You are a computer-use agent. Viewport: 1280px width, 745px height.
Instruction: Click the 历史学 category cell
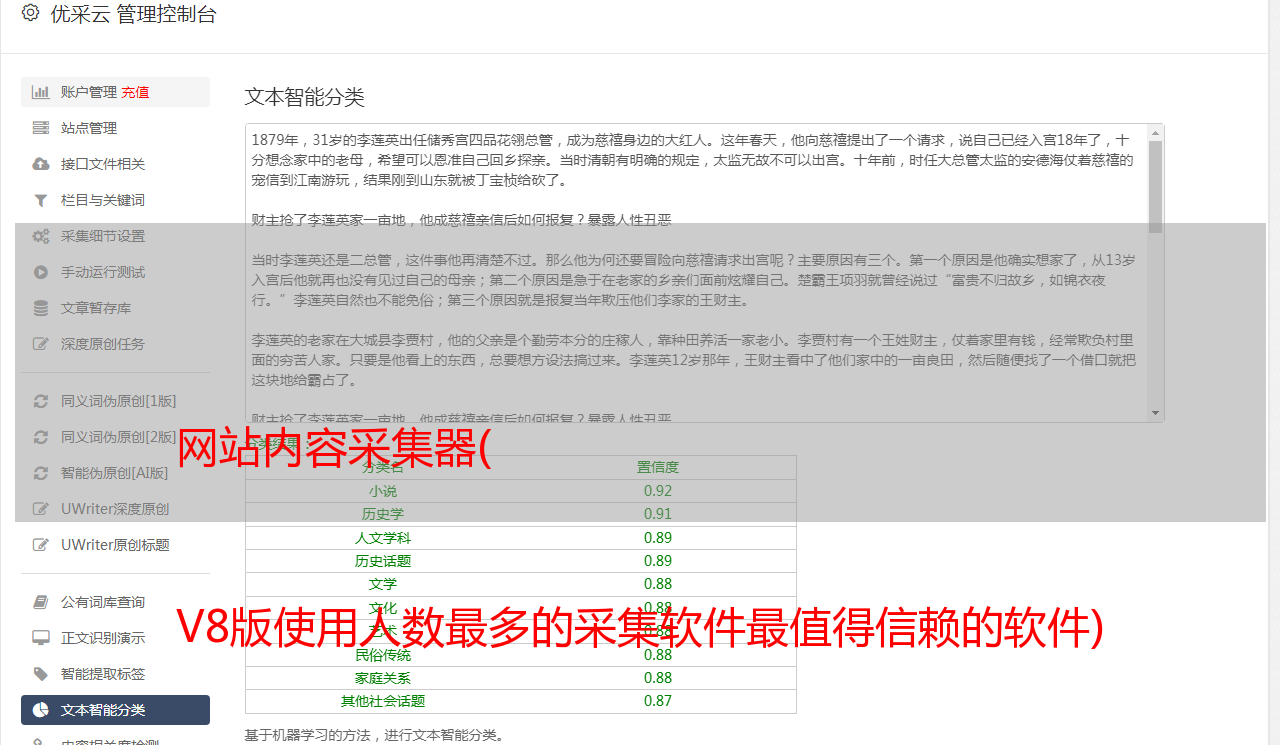pos(383,514)
